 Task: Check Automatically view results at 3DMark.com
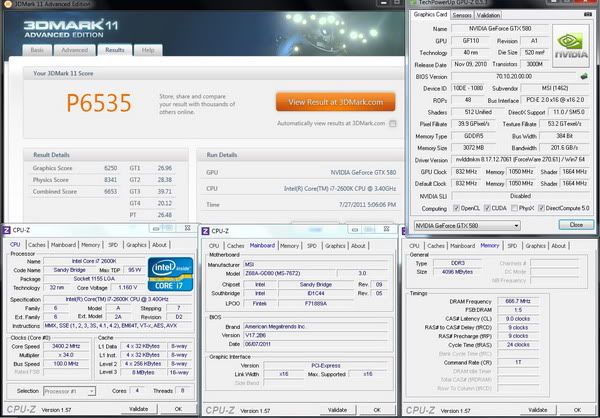393,123
